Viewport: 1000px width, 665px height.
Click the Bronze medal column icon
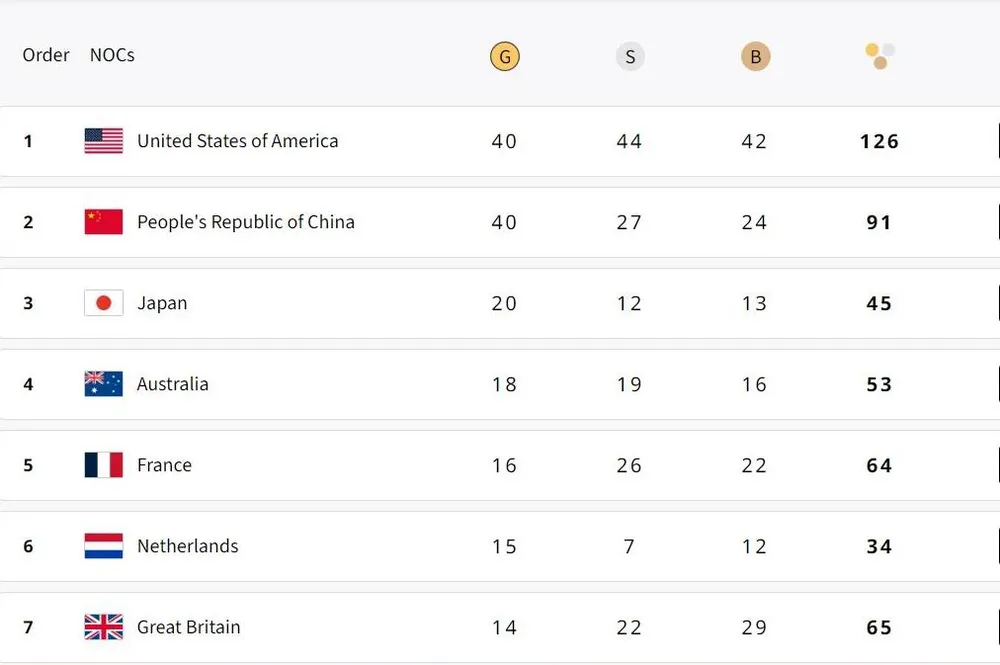pos(755,57)
